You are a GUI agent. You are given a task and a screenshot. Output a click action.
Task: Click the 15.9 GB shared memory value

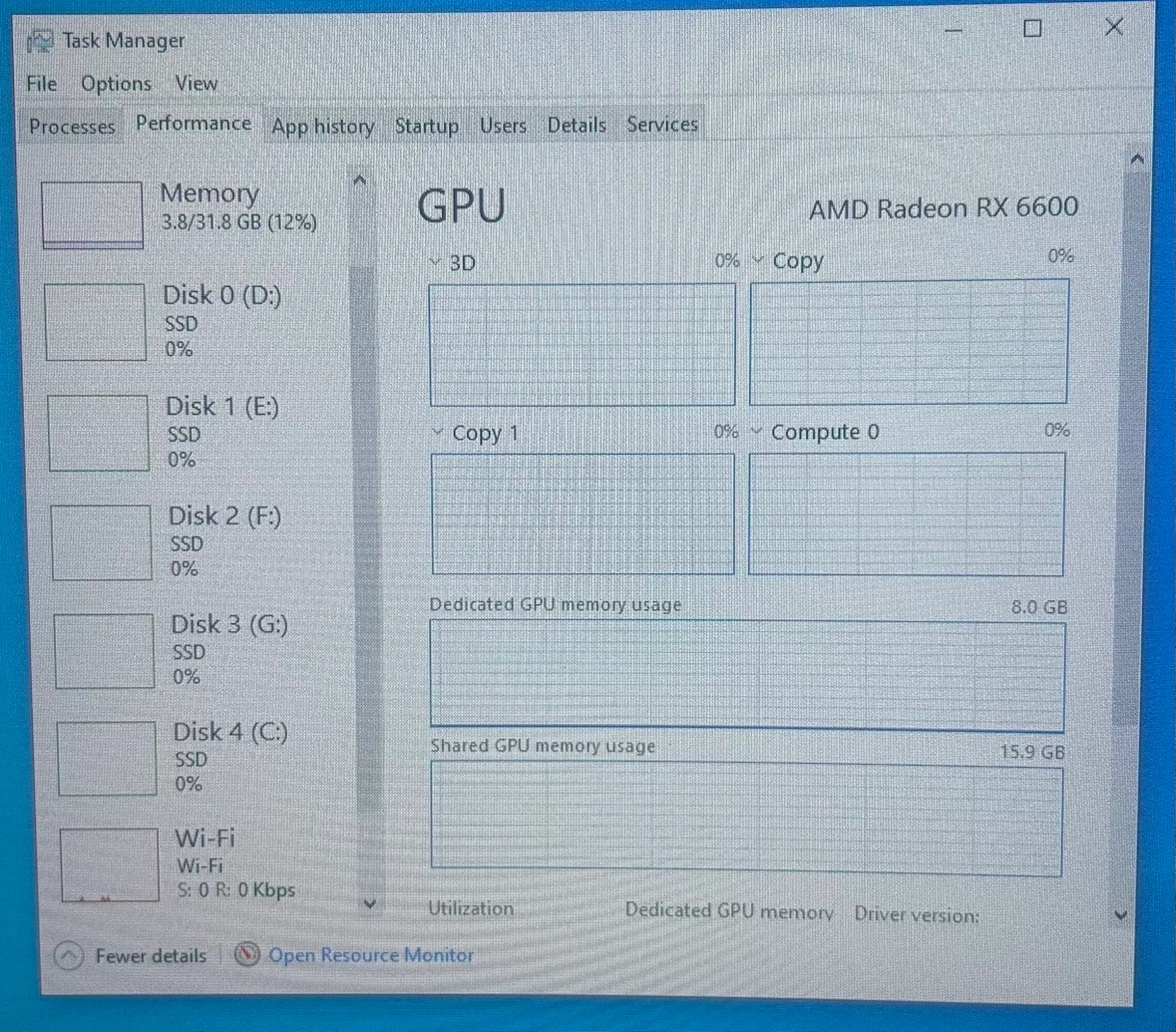coord(1032,752)
